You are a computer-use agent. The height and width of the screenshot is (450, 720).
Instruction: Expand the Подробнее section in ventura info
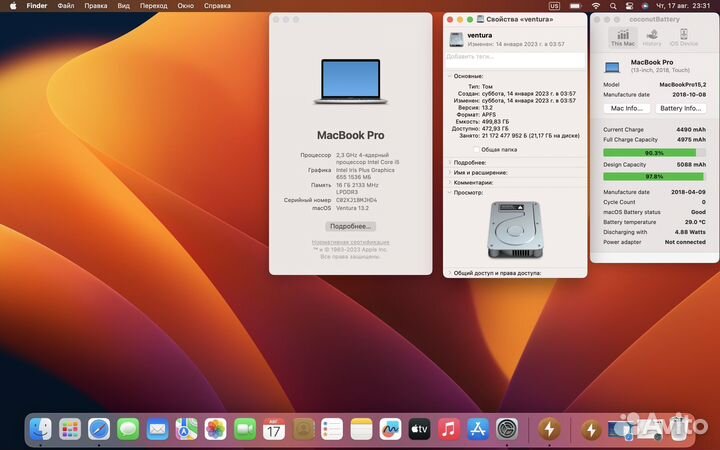(x=450, y=163)
